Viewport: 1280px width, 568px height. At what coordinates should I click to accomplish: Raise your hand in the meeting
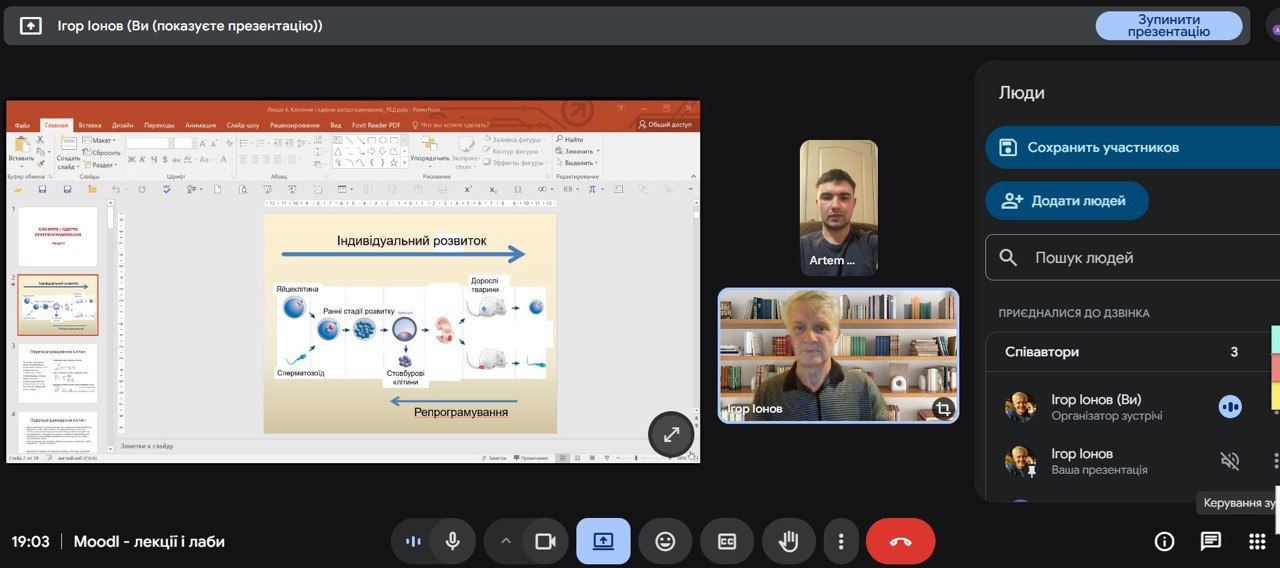coord(789,541)
